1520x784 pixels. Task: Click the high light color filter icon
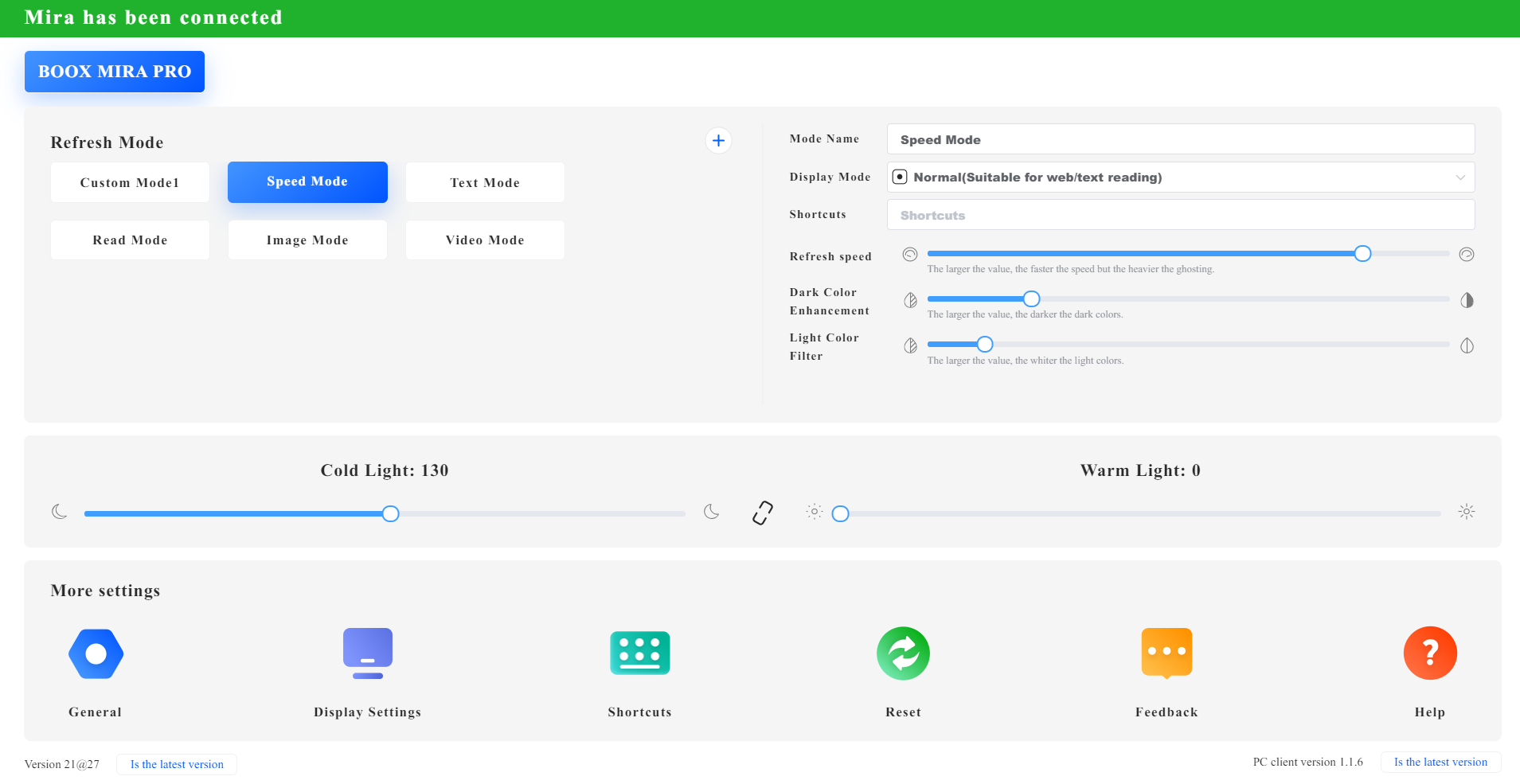1467,345
